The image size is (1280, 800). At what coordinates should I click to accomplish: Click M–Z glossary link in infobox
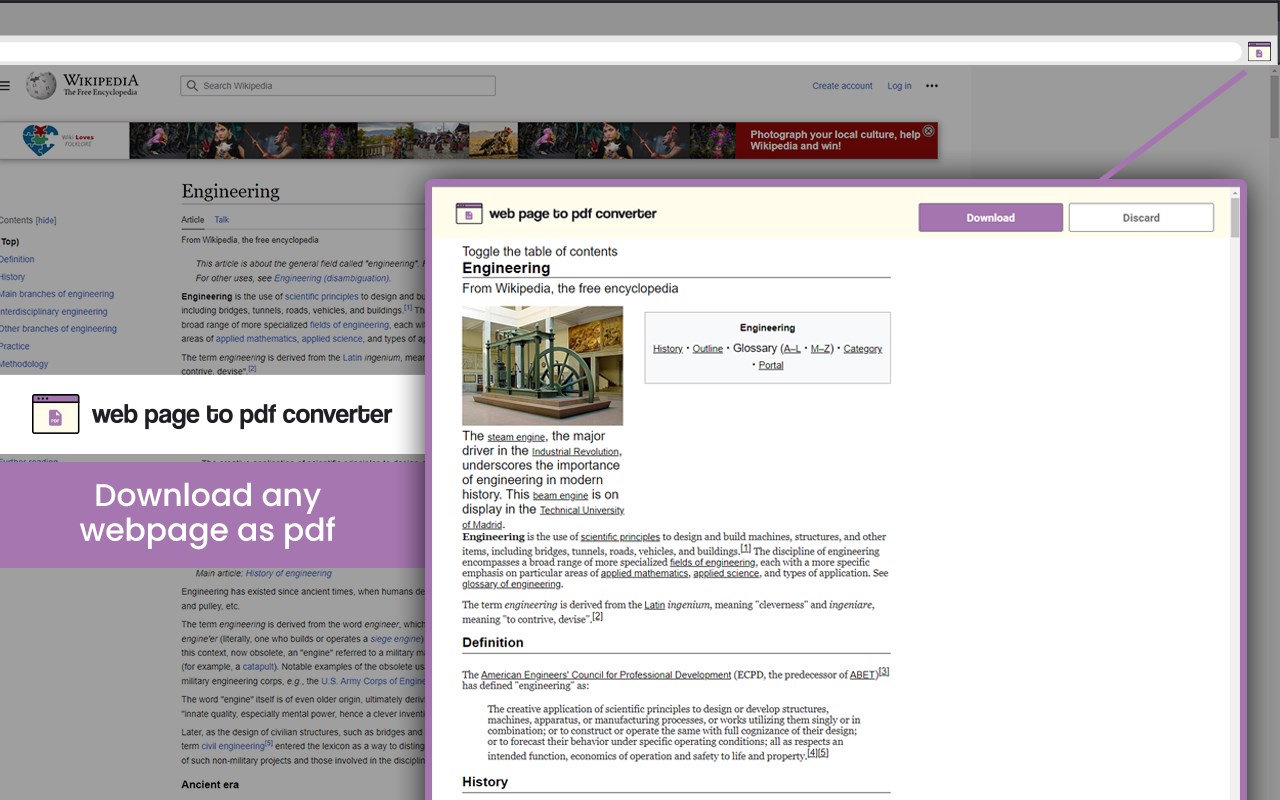821,349
